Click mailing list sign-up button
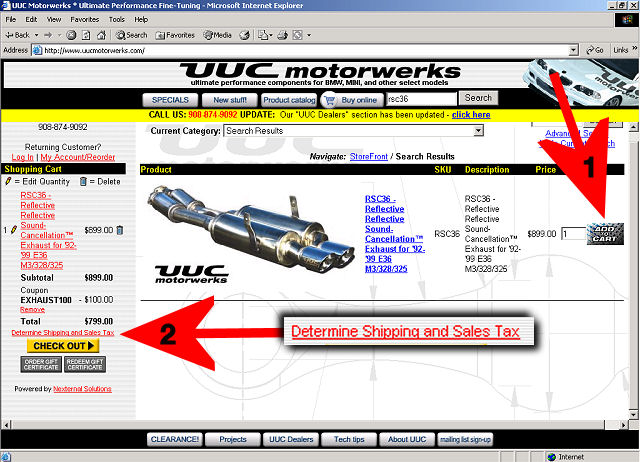 pyautogui.click(x=465, y=440)
